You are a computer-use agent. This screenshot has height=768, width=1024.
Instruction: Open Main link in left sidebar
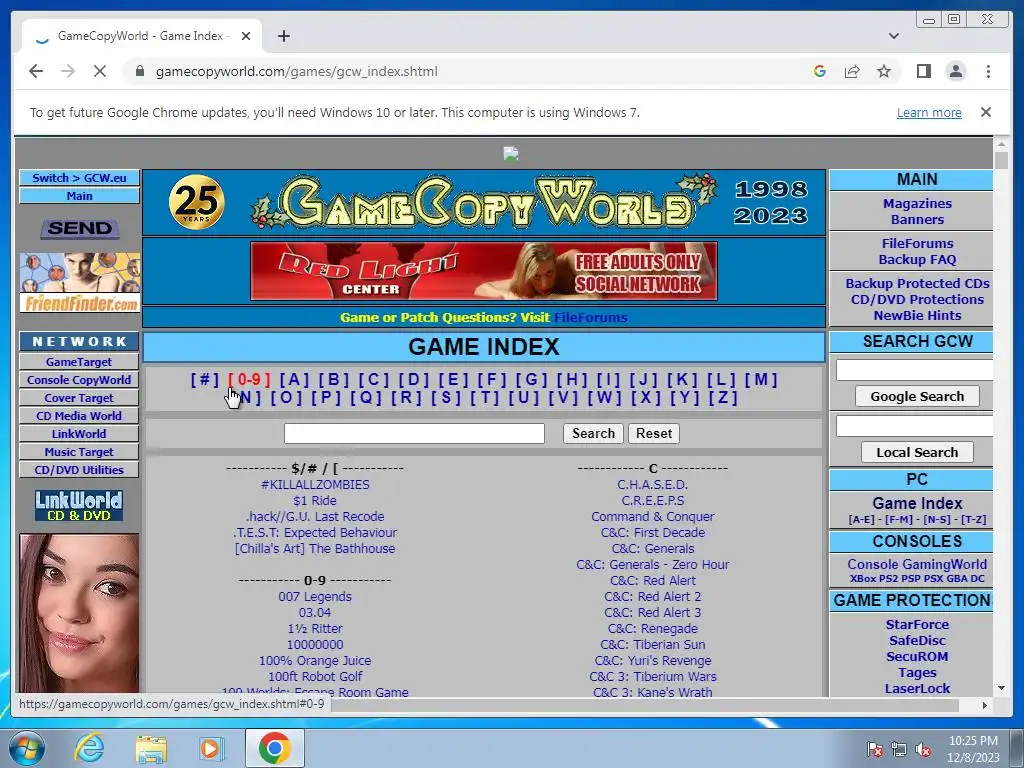point(79,196)
